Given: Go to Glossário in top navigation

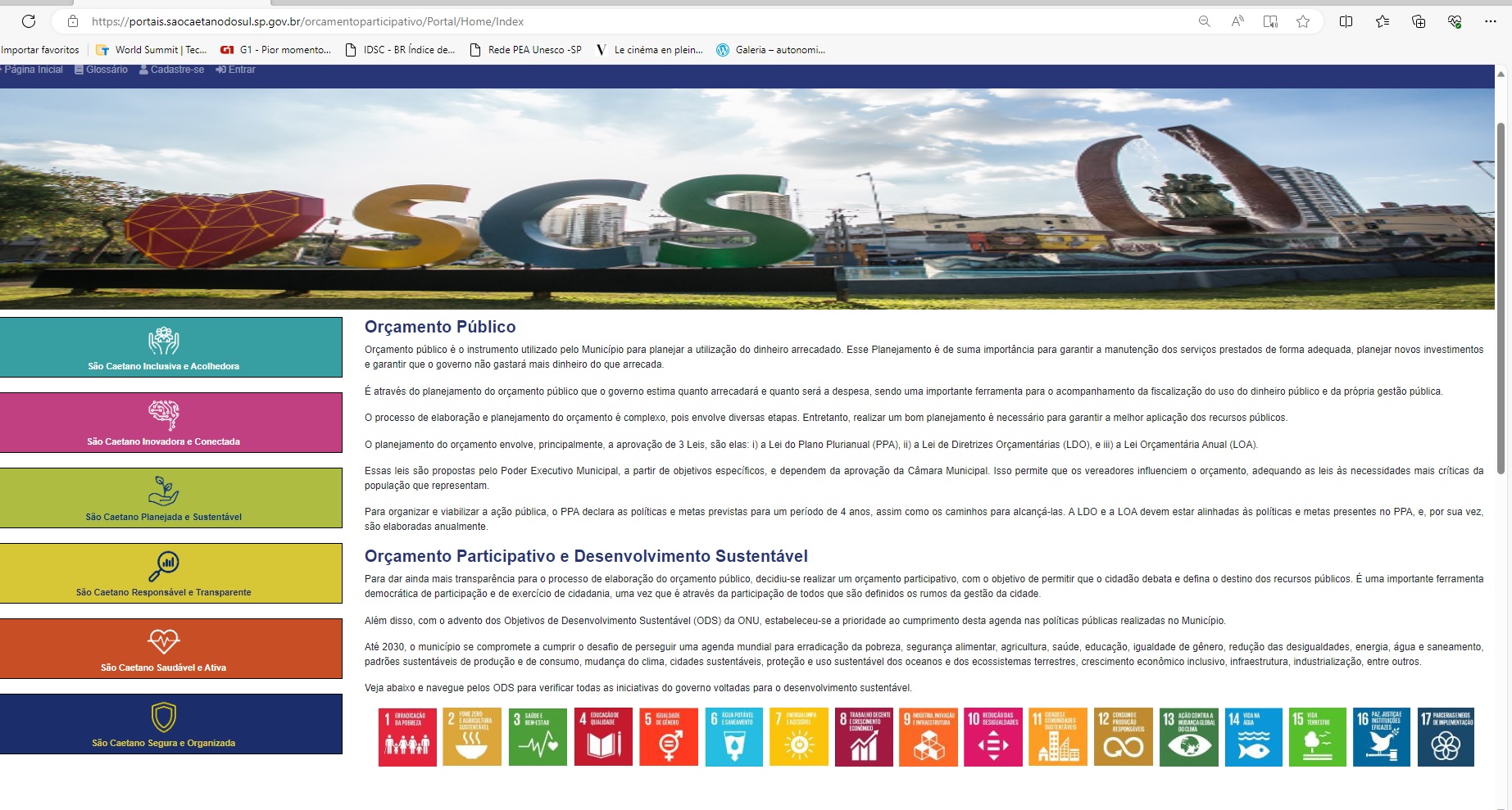Looking at the screenshot, I should pos(102,70).
